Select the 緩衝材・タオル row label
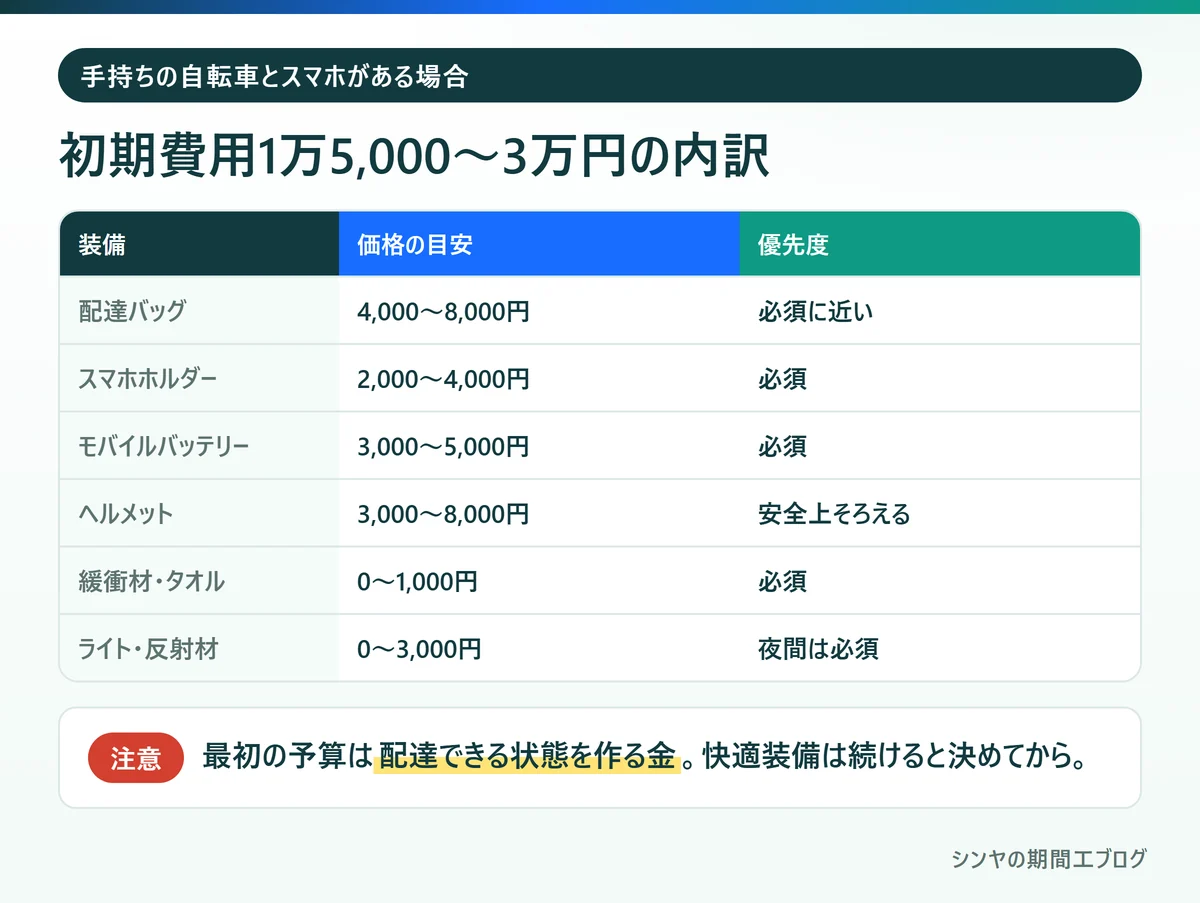 152,581
